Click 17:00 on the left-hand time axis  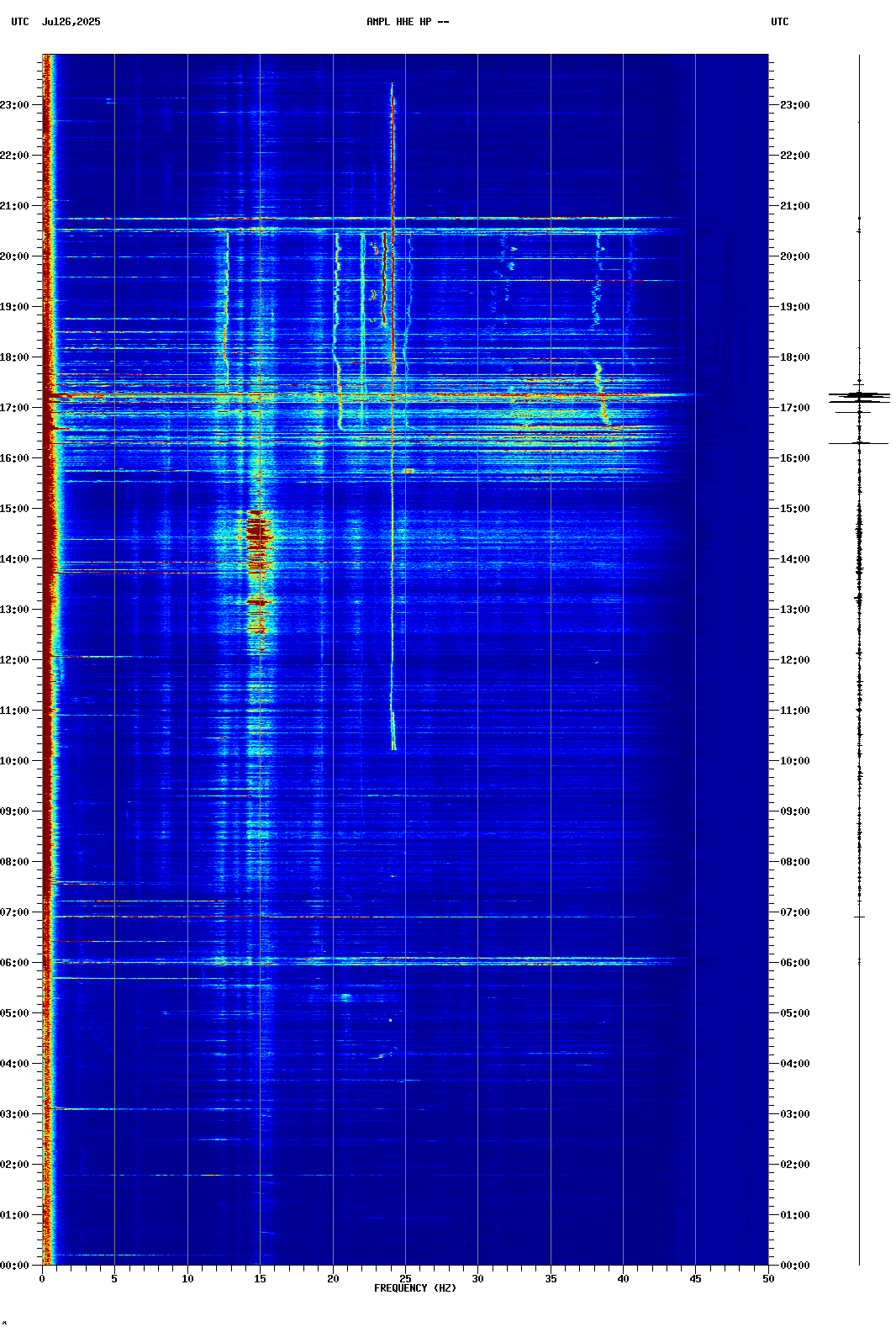point(14,408)
